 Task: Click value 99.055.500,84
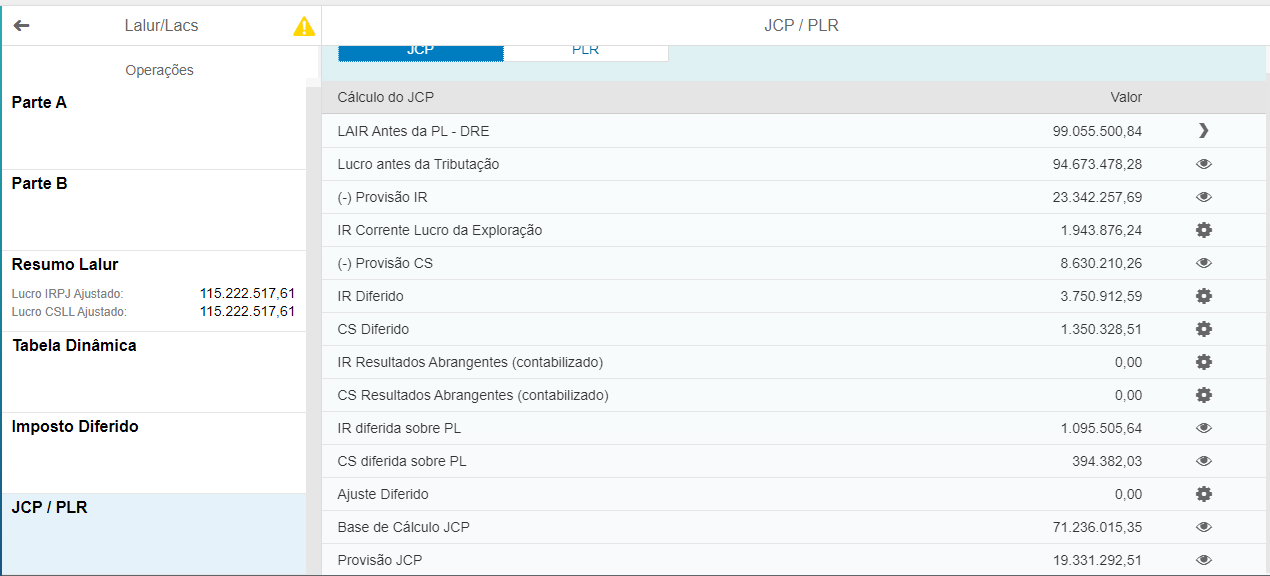tap(1097, 131)
